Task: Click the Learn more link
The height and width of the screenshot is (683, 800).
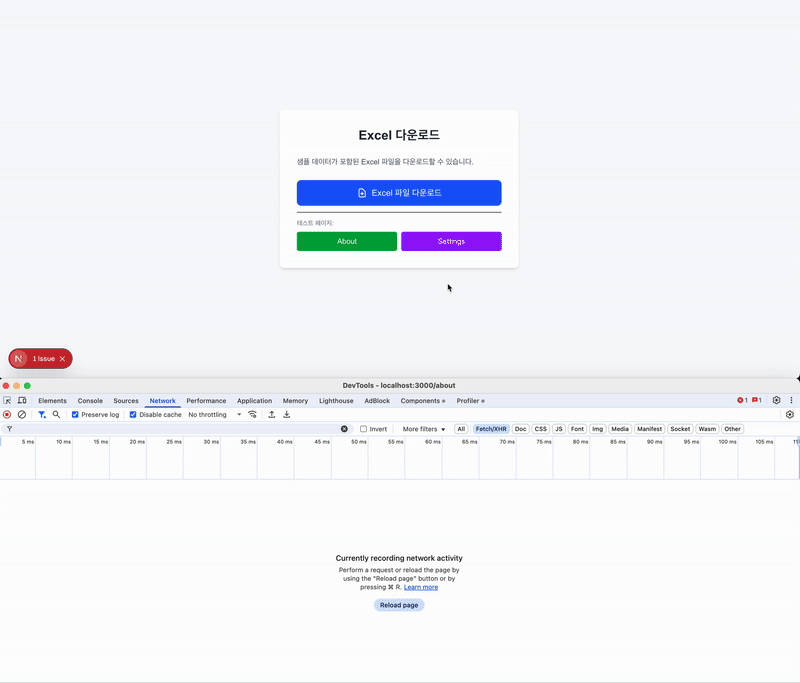Action: (x=421, y=587)
